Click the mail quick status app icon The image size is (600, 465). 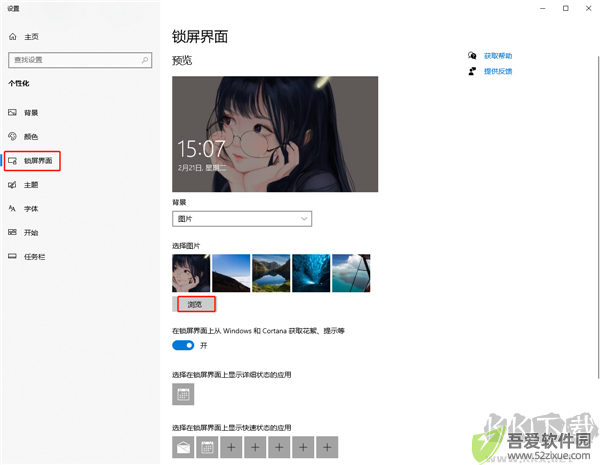(x=183, y=447)
